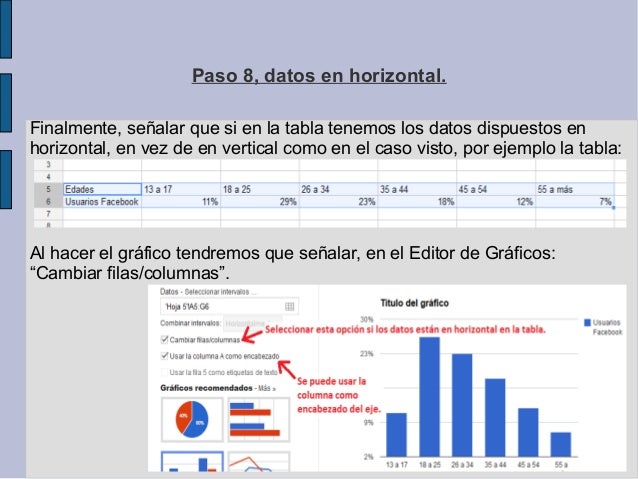The width and height of the screenshot is (638, 479).
Task: Click the 35 a 44 bar in chart
Action: 495,418
